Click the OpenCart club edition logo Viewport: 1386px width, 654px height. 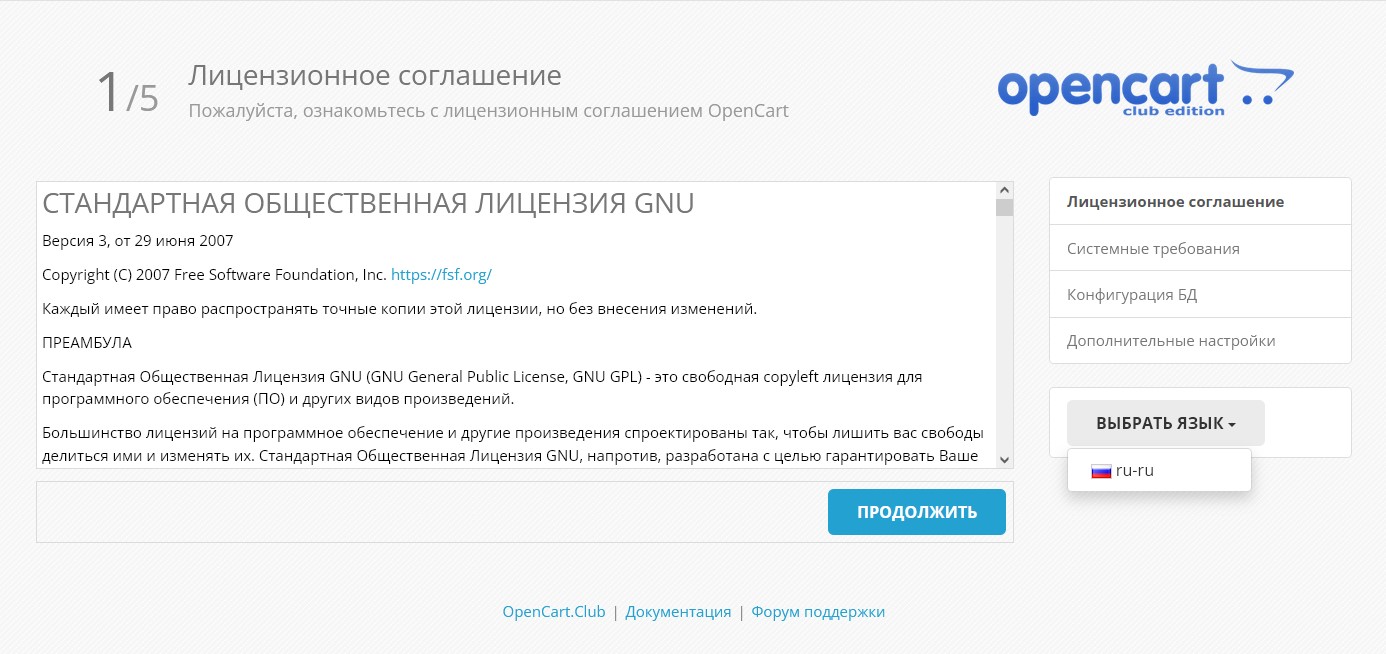1144,86
